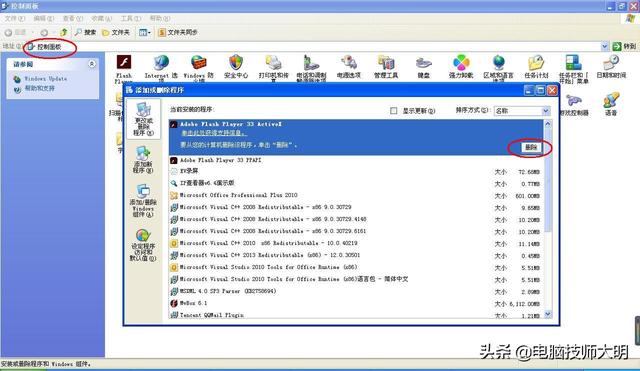Select Visual C++ 2008 Redistributable 9.0.30729.6161 row
This screenshot has height=371, width=640.
click(x=356, y=231)
